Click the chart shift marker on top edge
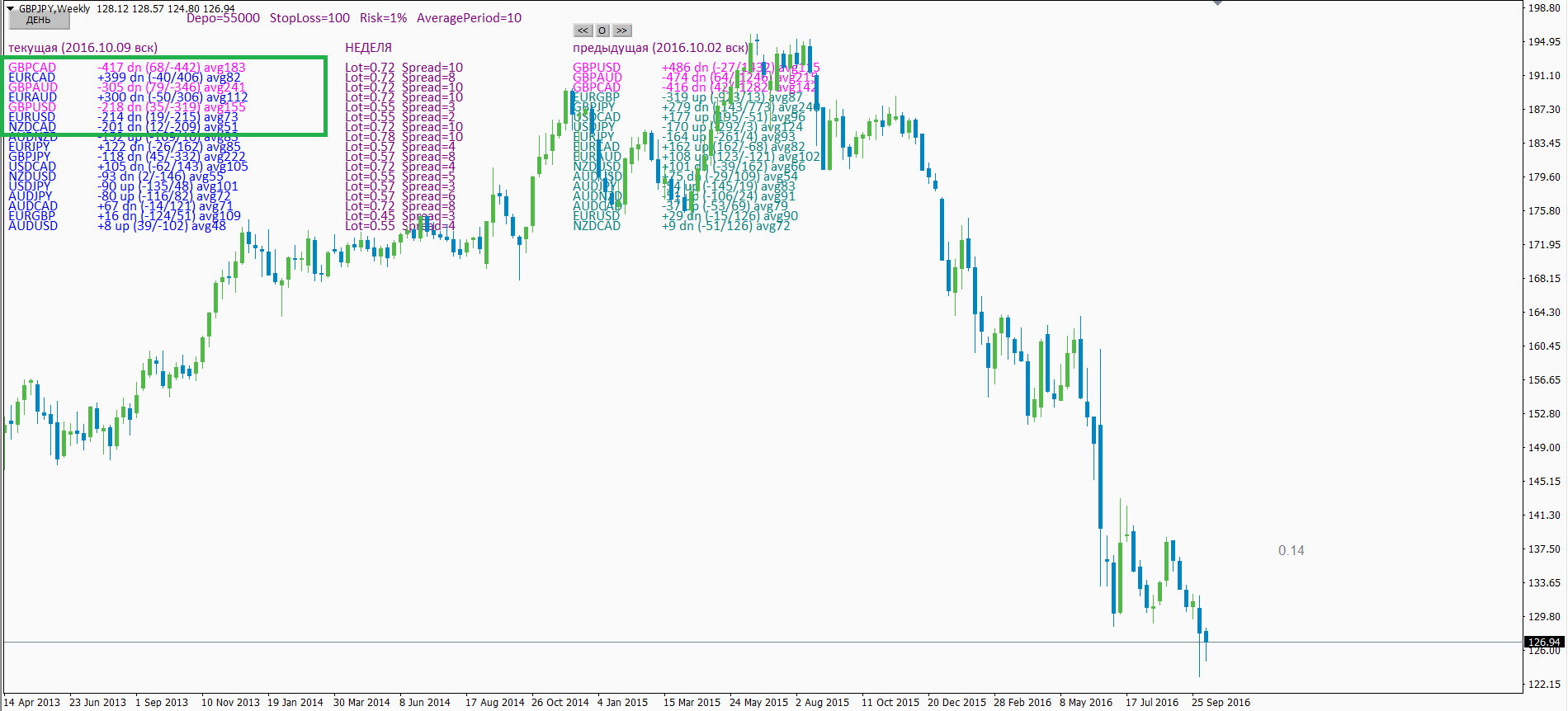Viewport: 1568px width, 711px height. (x=1217, y=3)
